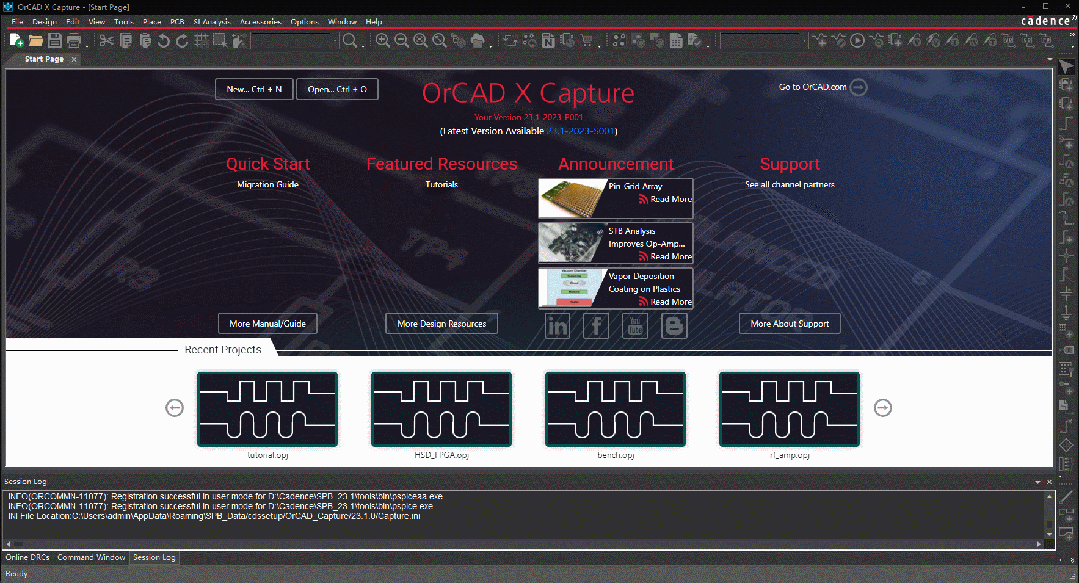Open the PCB menu
Image resolution: width=1079 pixels, height=583 pixels.
click(x=177, y=21)
